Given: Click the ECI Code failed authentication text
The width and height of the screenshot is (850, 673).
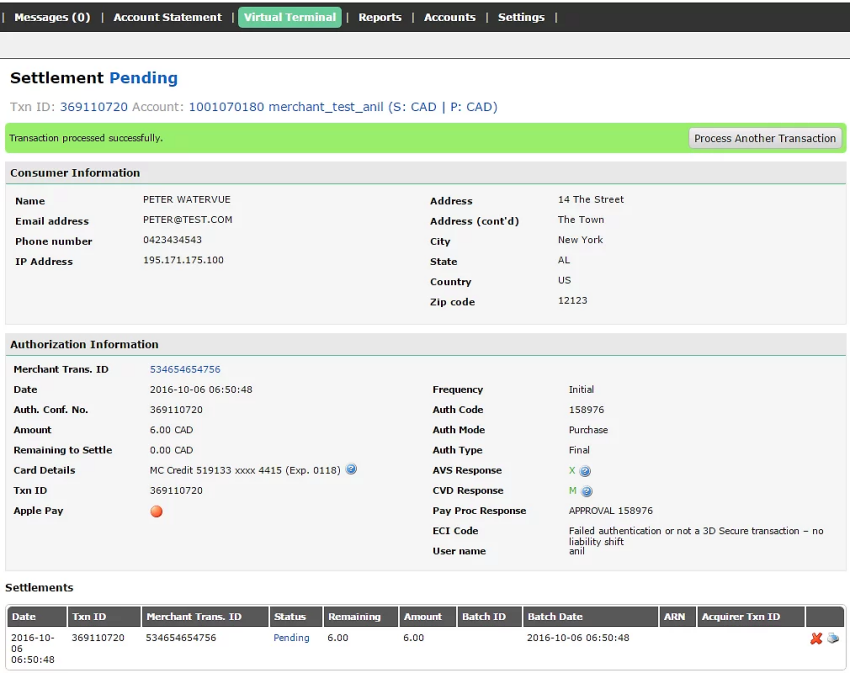Looking at the screenshot, I should point(696,536).
